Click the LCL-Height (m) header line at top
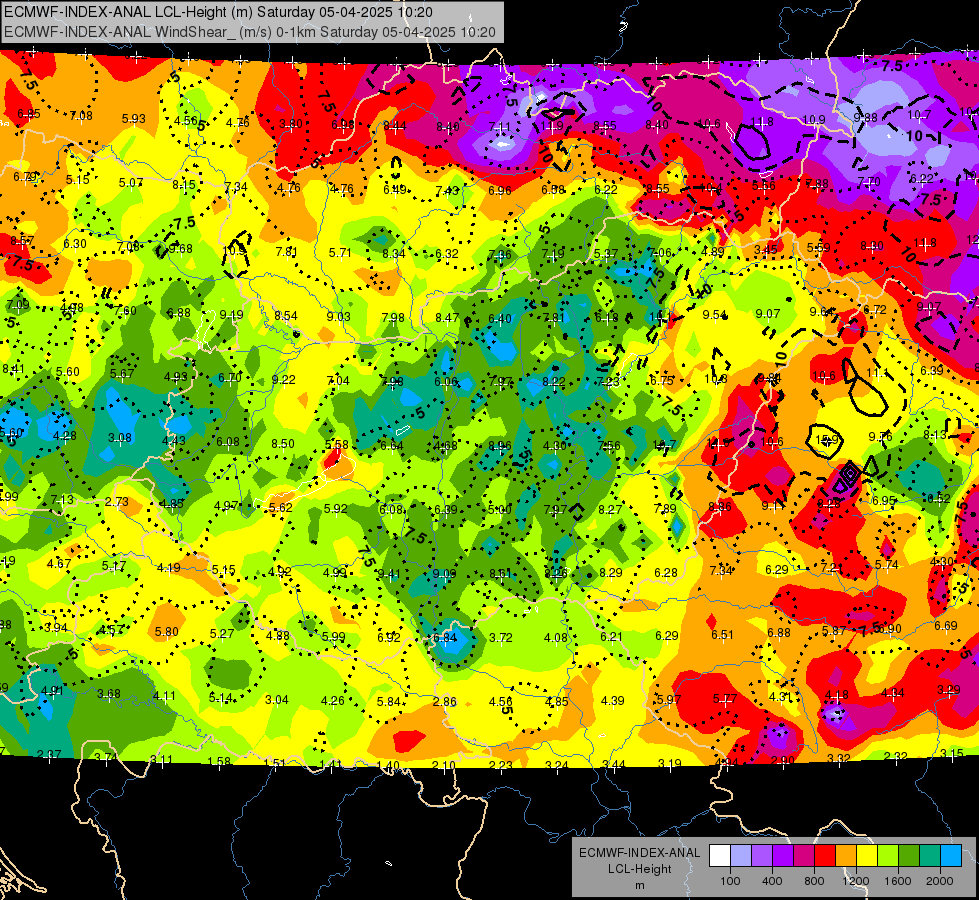Viewport: 979px width, 900px height. [x=218, y=12]
